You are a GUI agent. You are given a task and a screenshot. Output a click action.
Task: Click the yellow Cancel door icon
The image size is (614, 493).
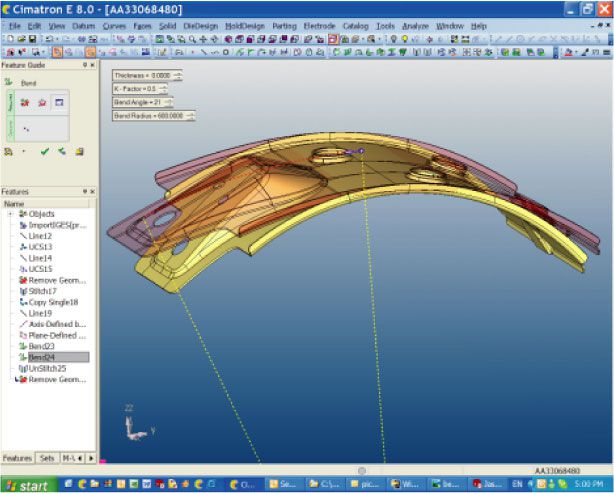(x=79, y=152)
